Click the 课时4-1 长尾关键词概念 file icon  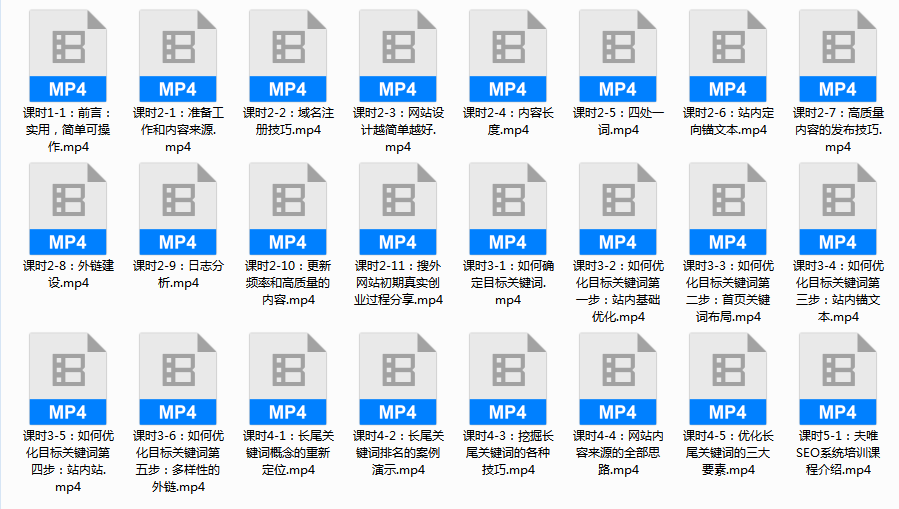point(288,378)
